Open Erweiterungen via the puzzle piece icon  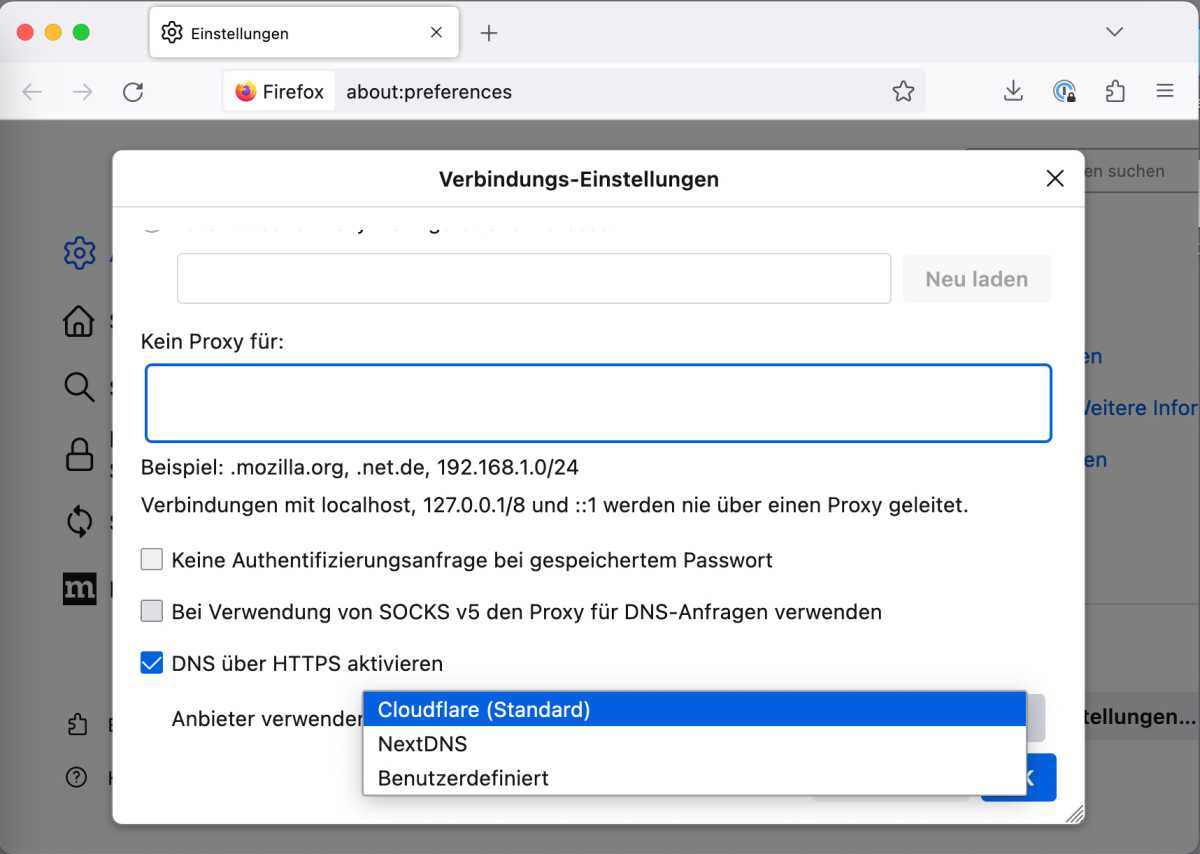[x=79, y=724]
